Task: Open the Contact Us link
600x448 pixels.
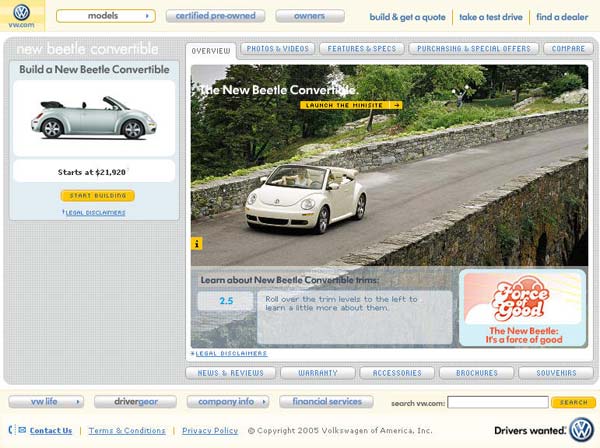Action: tap(51, 430)
